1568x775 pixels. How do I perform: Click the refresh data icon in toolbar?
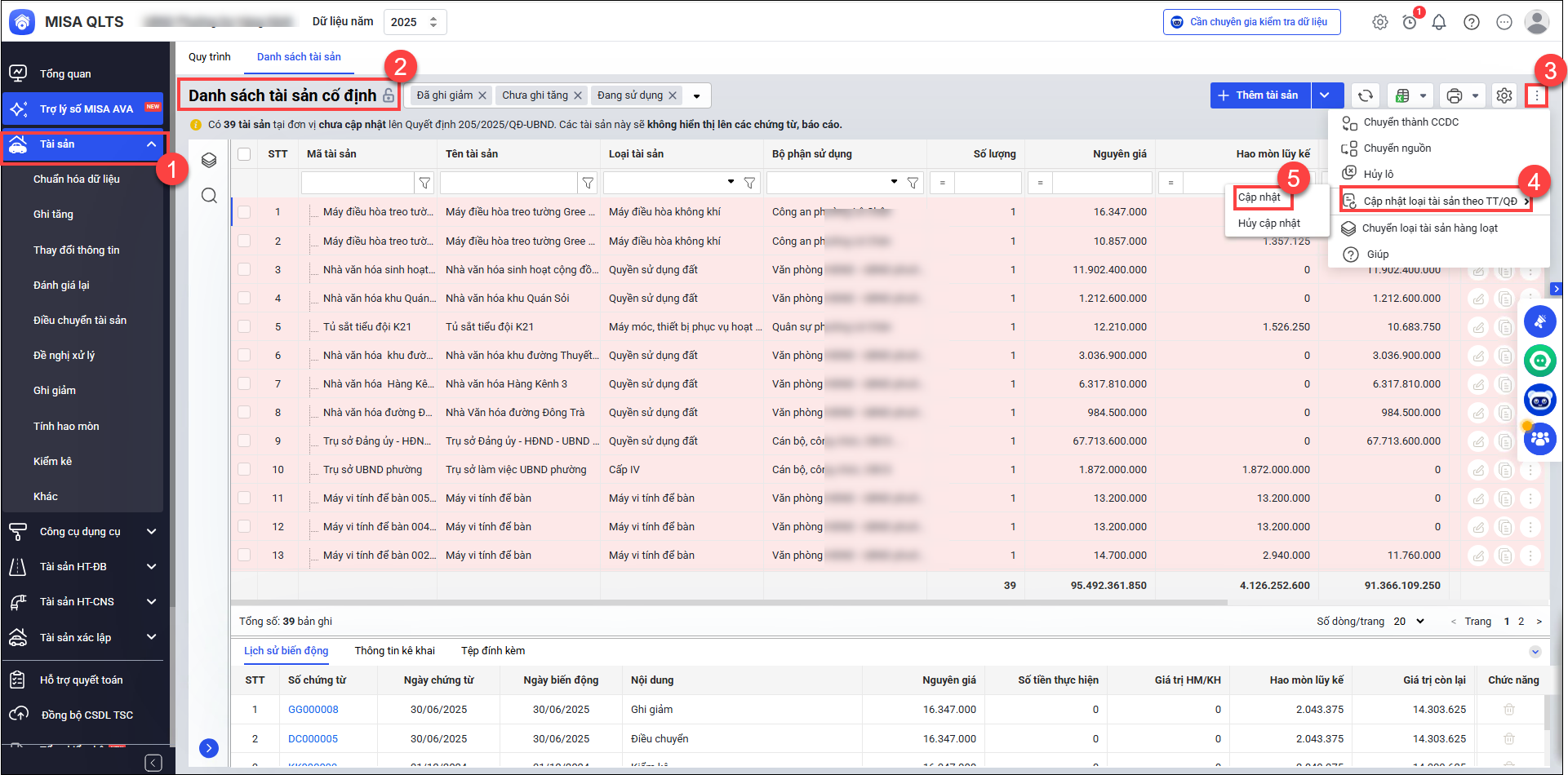tap(1365, 96)
